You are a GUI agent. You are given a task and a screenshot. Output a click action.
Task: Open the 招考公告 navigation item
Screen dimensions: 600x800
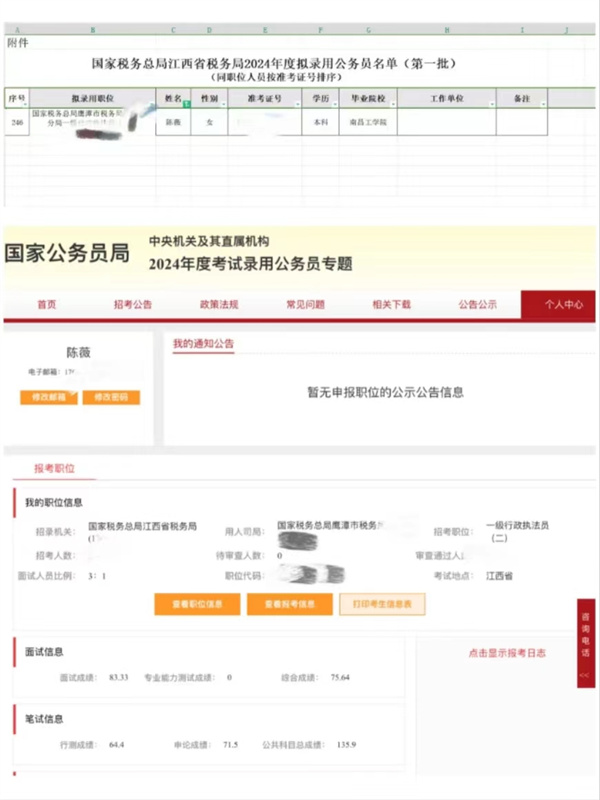coord(133,305)
